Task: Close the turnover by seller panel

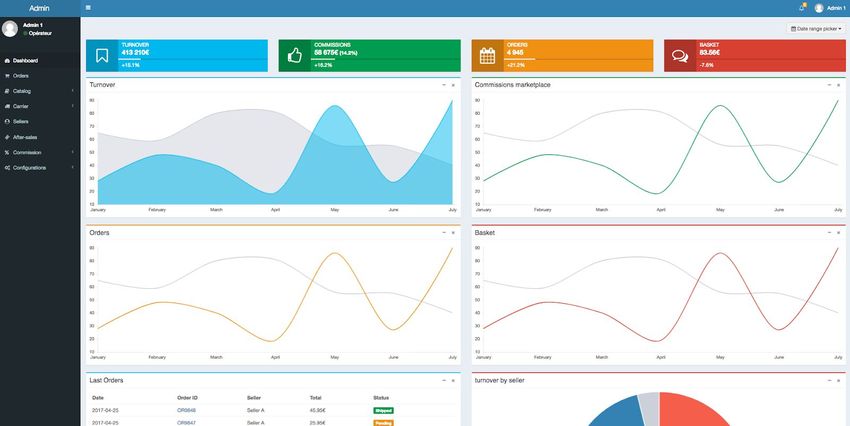Action: pos(838,380)
